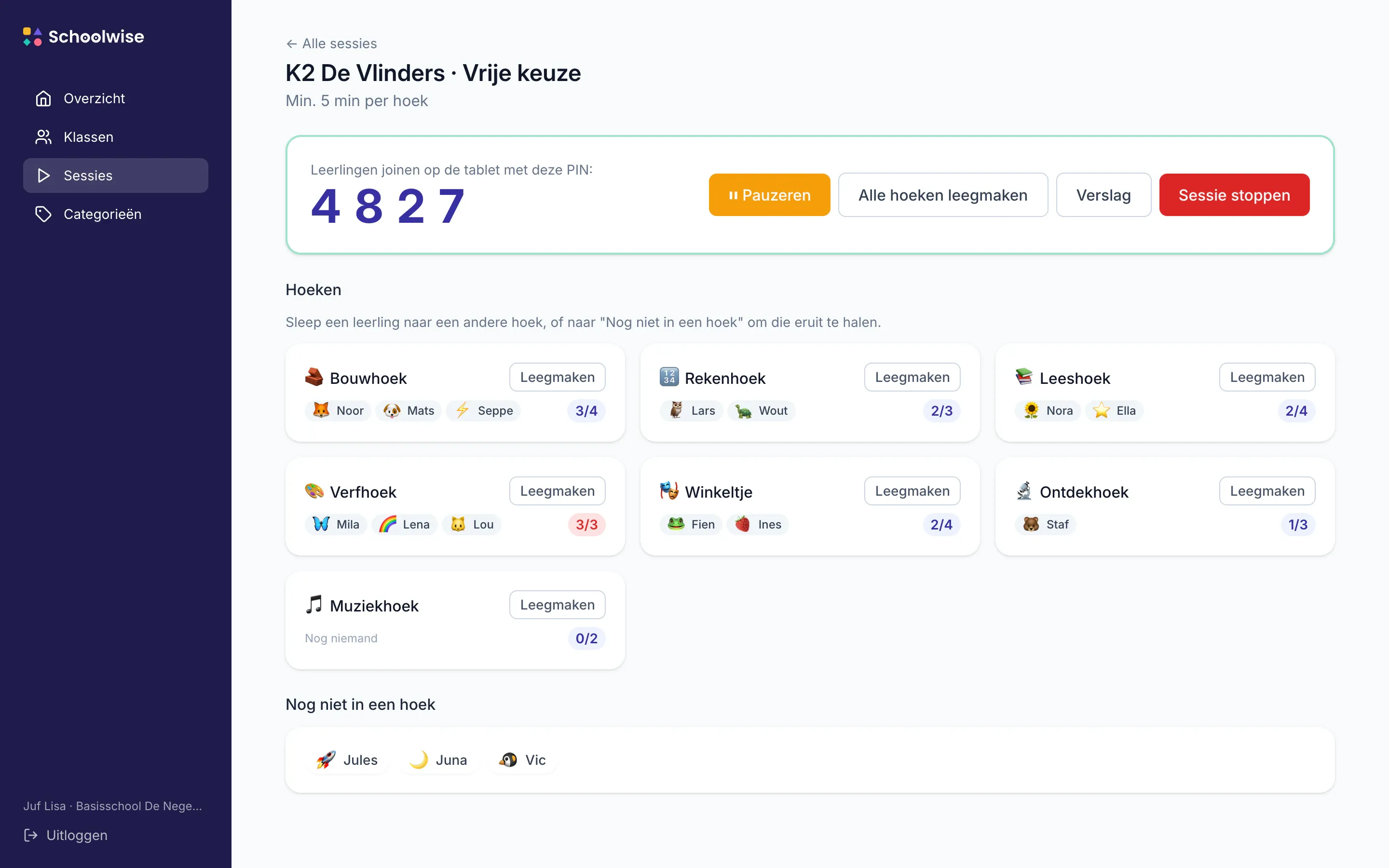Screen dimensions: 1389x868
Task: Click the brick icon of Bouwhoek
Action: coord(314,377)
